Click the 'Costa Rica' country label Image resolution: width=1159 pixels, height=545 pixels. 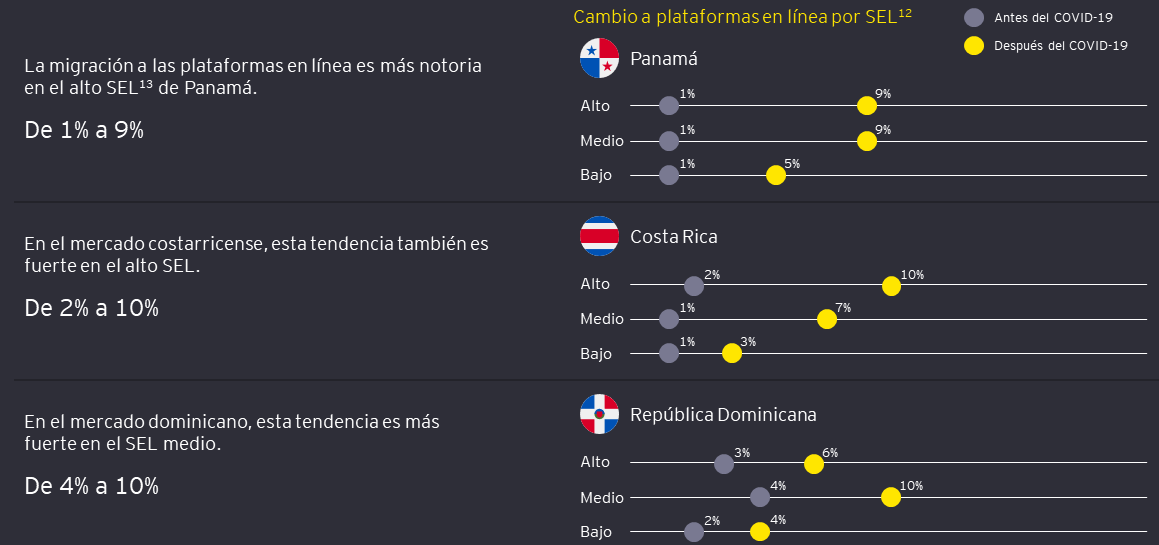pyautogui.click(x=673, y=237)
